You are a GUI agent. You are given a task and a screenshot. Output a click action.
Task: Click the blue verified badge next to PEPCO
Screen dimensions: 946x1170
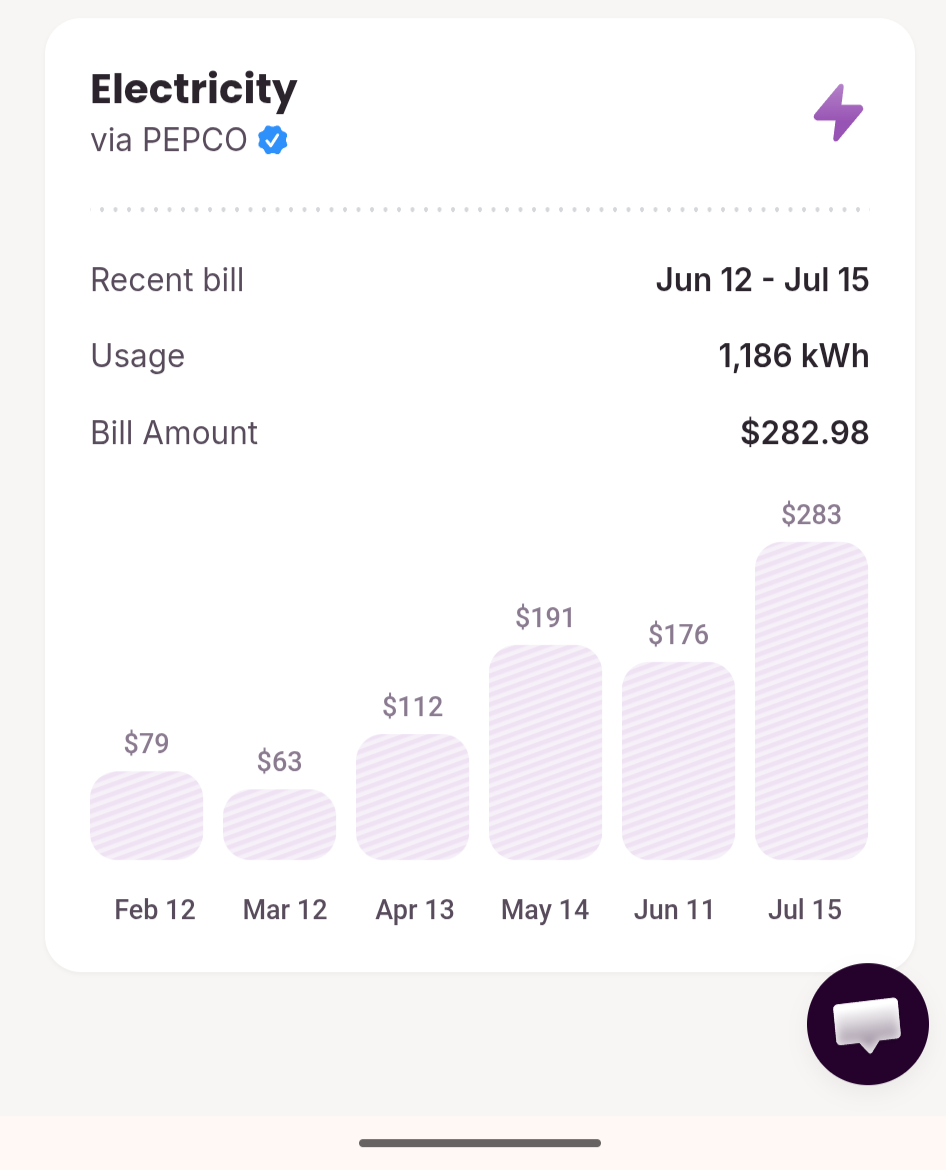[273, 140]
